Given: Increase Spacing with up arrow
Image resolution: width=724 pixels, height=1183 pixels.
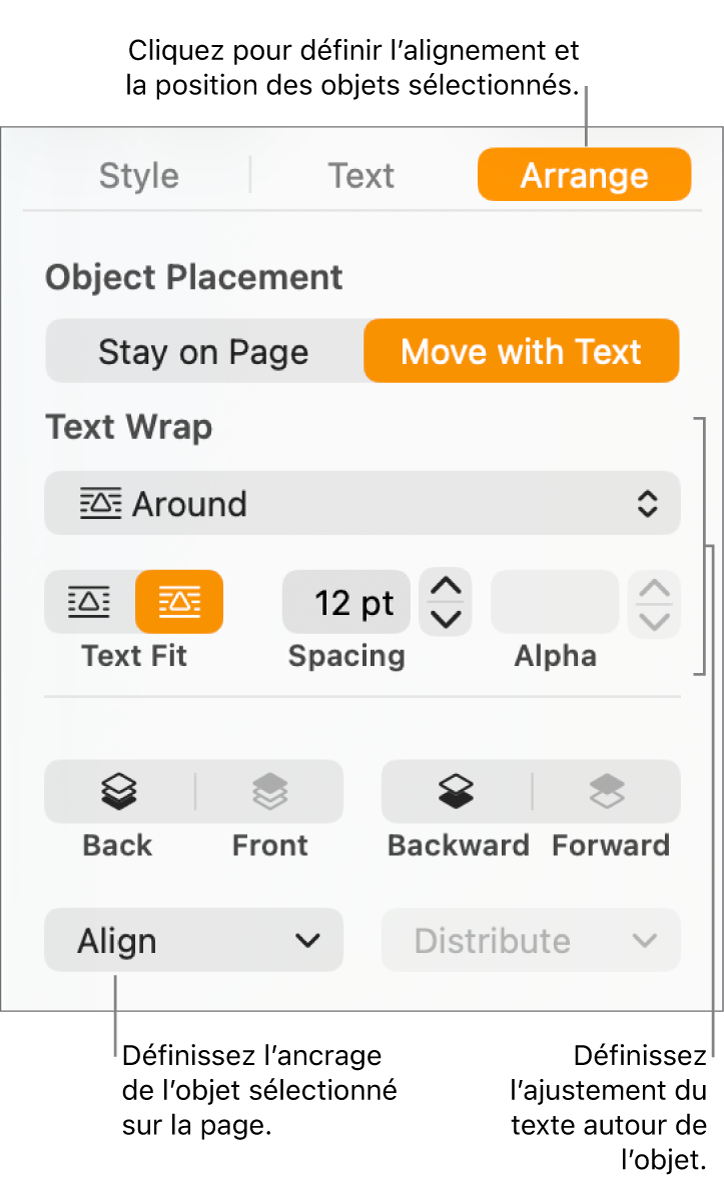Looking at the screenshot, I should (x=445, y=587).
